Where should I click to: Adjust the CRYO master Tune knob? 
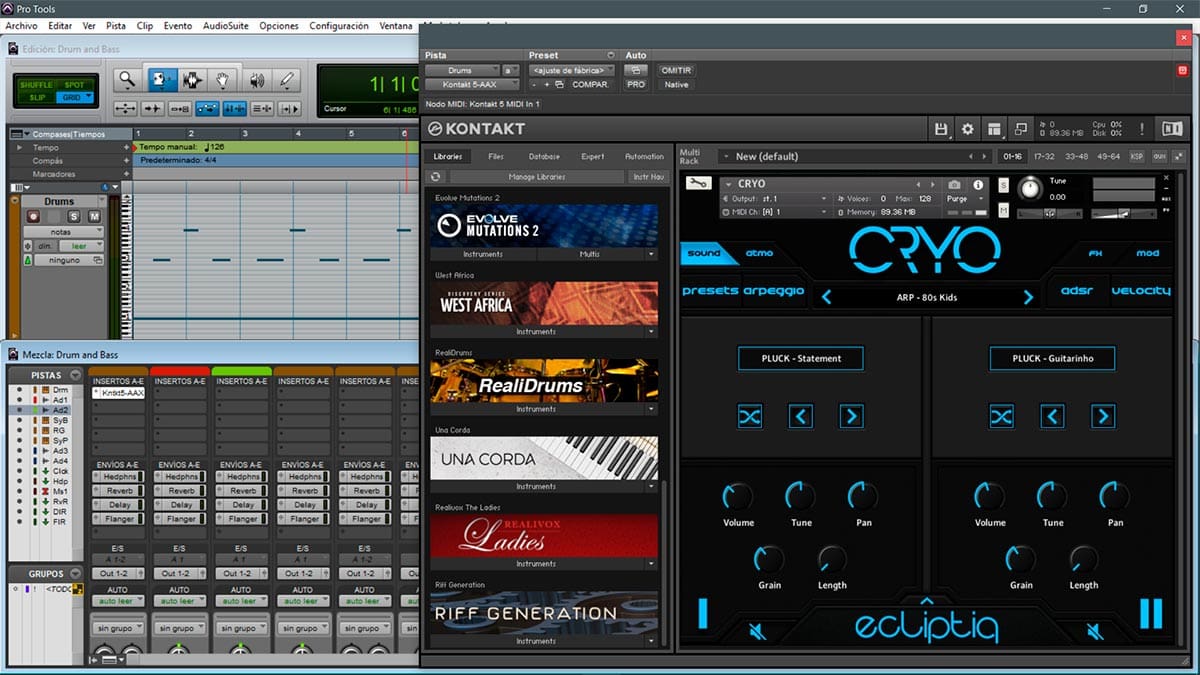[x=1029, y=188]
